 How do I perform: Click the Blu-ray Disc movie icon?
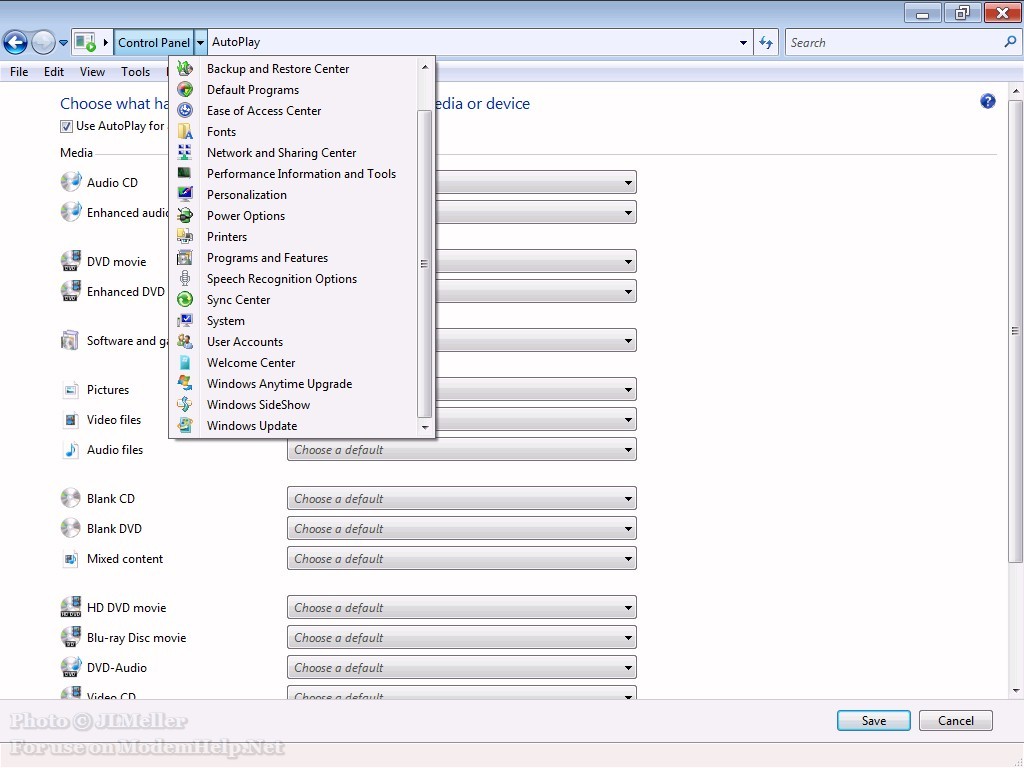(x=71, y=637)
